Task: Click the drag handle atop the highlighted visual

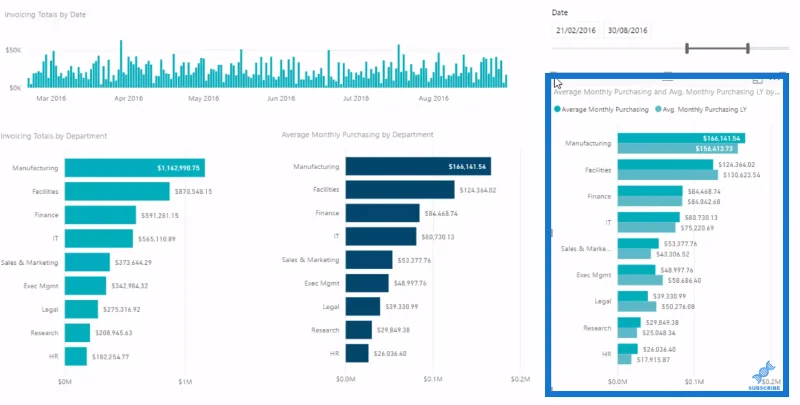Action: tap(667, 80)
